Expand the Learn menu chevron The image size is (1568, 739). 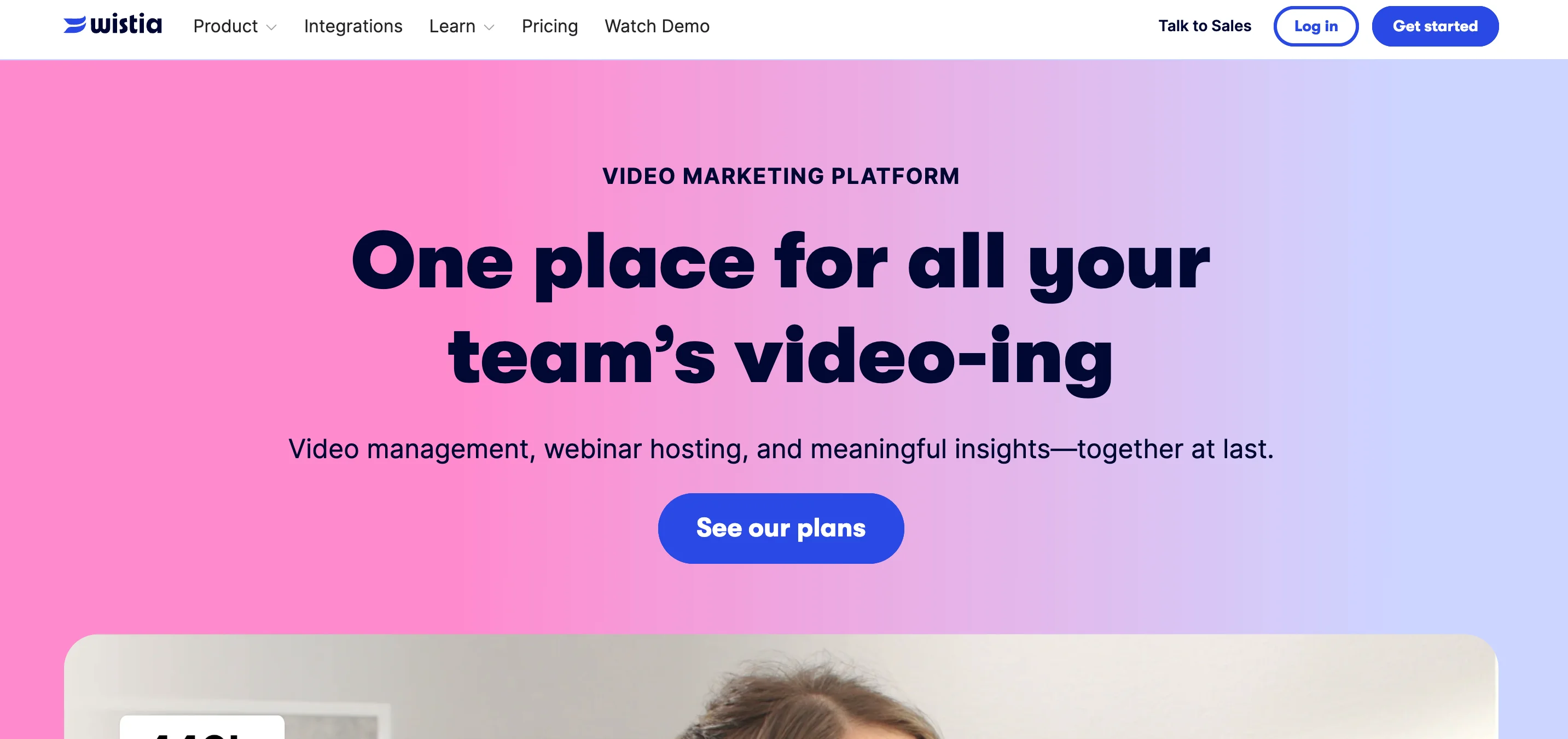tap(489, 27)
